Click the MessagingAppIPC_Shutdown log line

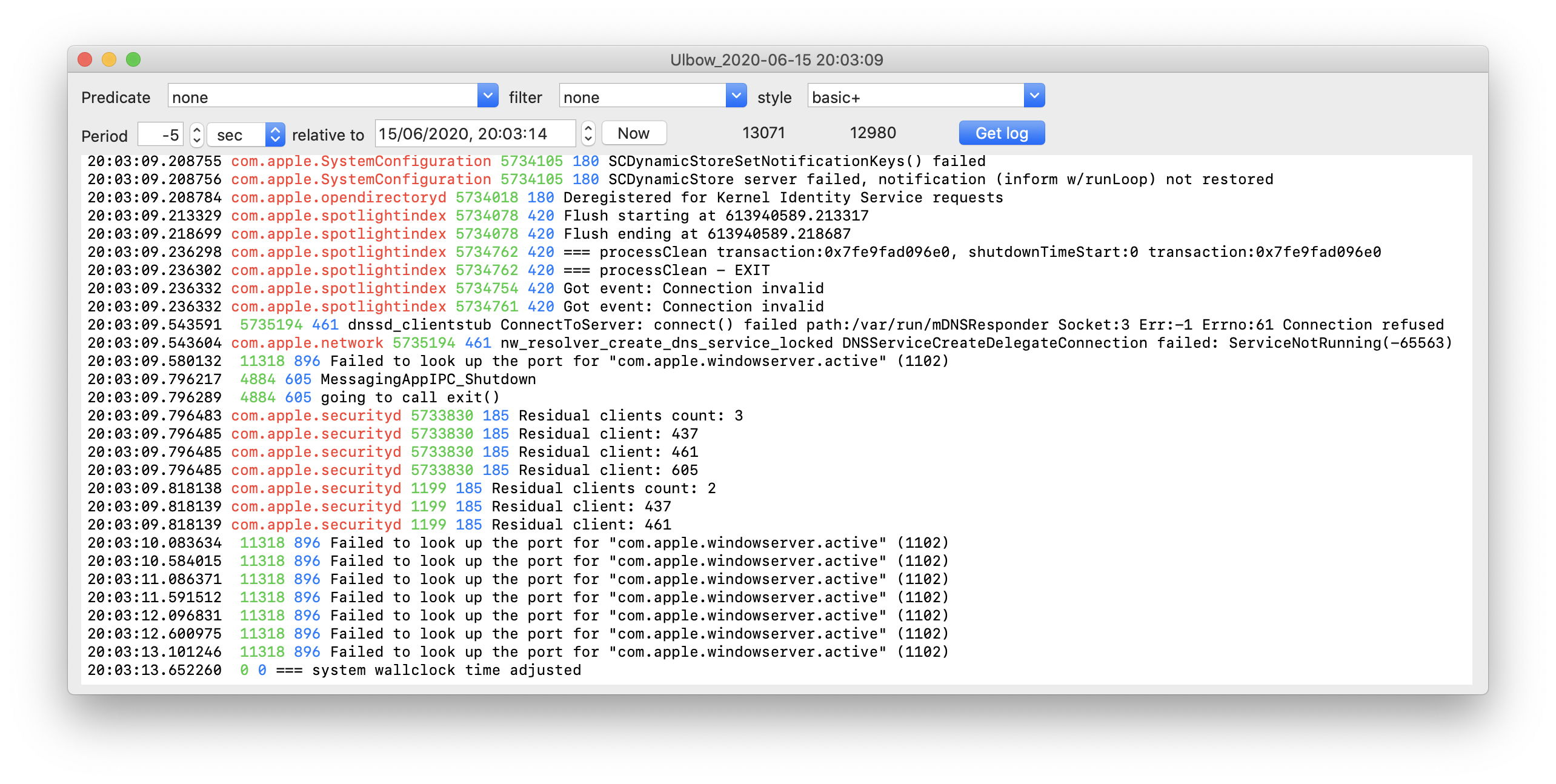point(428,379)
